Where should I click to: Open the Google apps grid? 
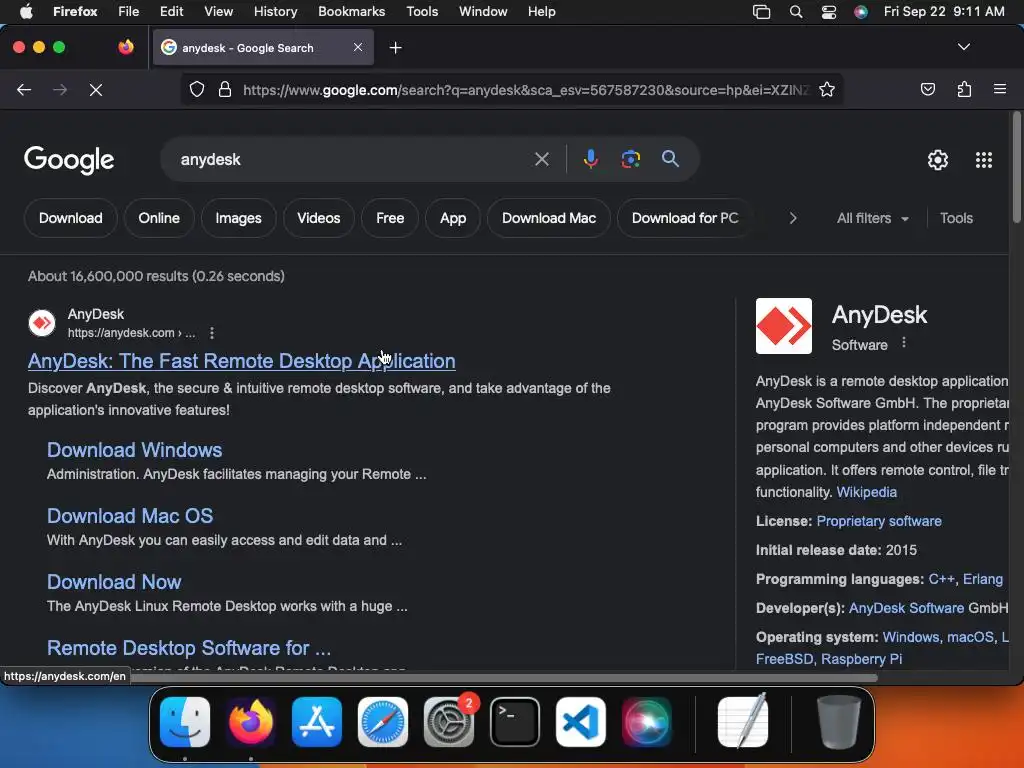tap(984, 160)
